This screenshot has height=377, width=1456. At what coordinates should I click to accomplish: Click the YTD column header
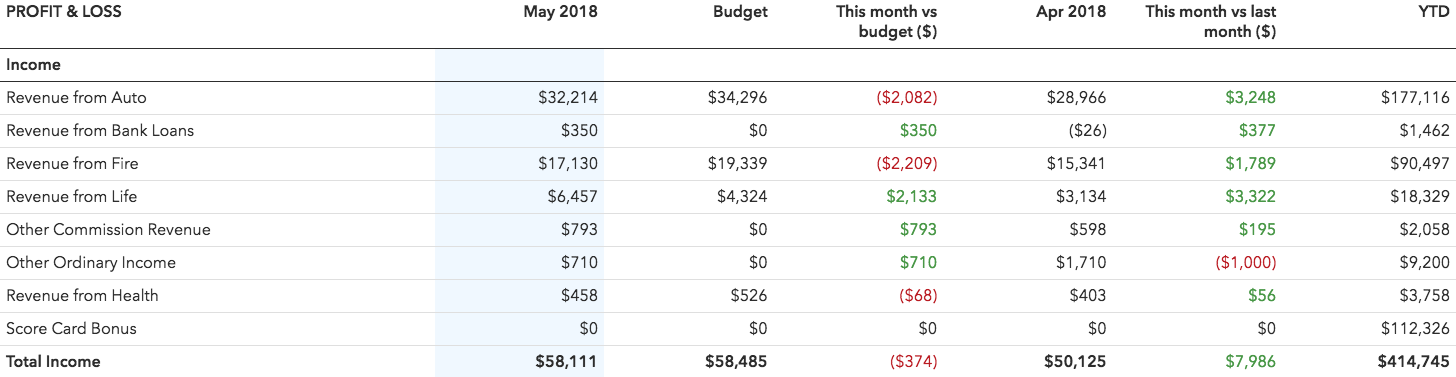(1433, 12)
